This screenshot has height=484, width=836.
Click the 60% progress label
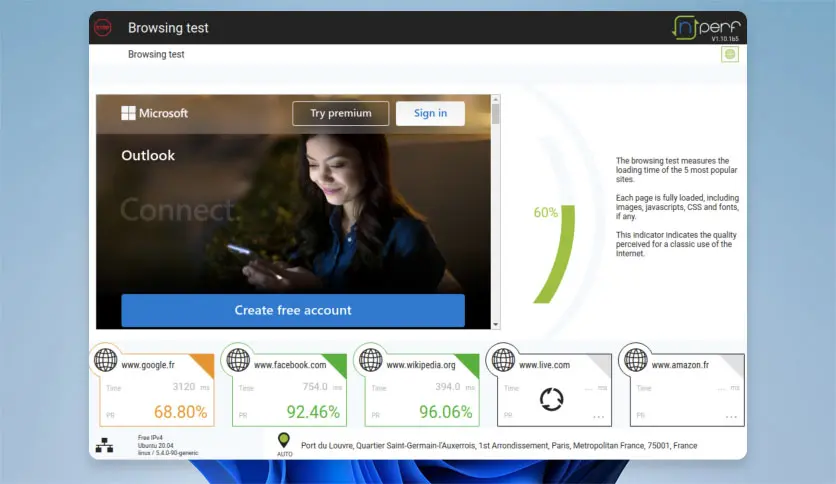[545, 213]
